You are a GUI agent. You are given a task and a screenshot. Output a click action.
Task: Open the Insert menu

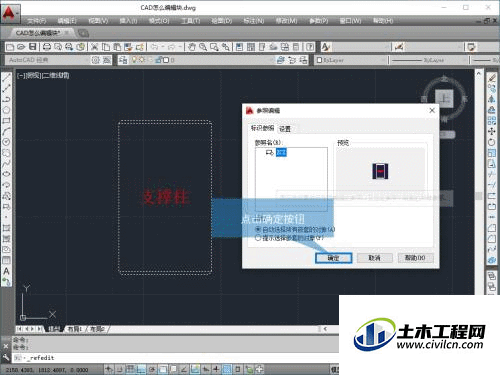coord(128,21)
